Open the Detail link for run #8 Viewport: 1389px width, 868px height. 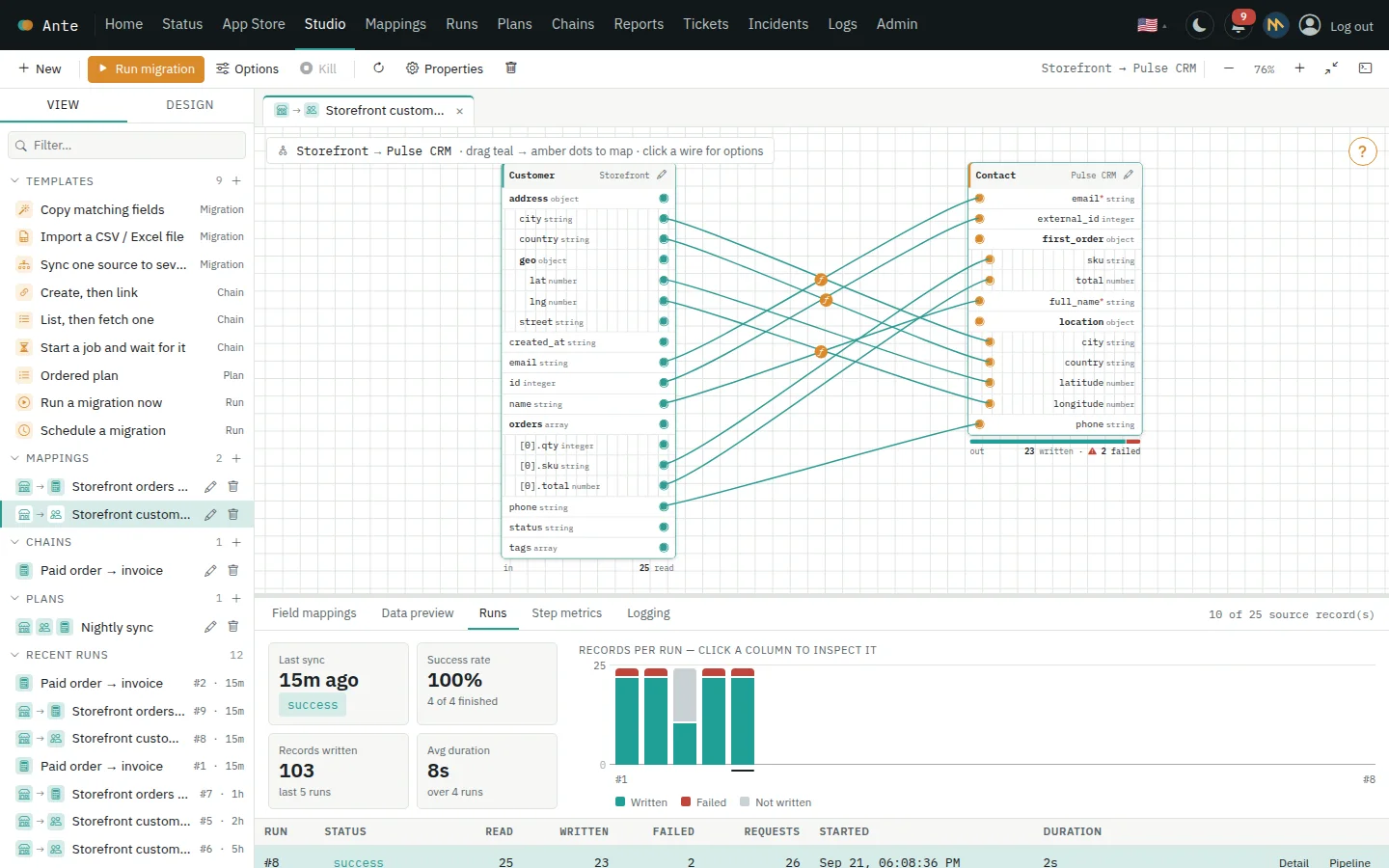pos(1294,862)
